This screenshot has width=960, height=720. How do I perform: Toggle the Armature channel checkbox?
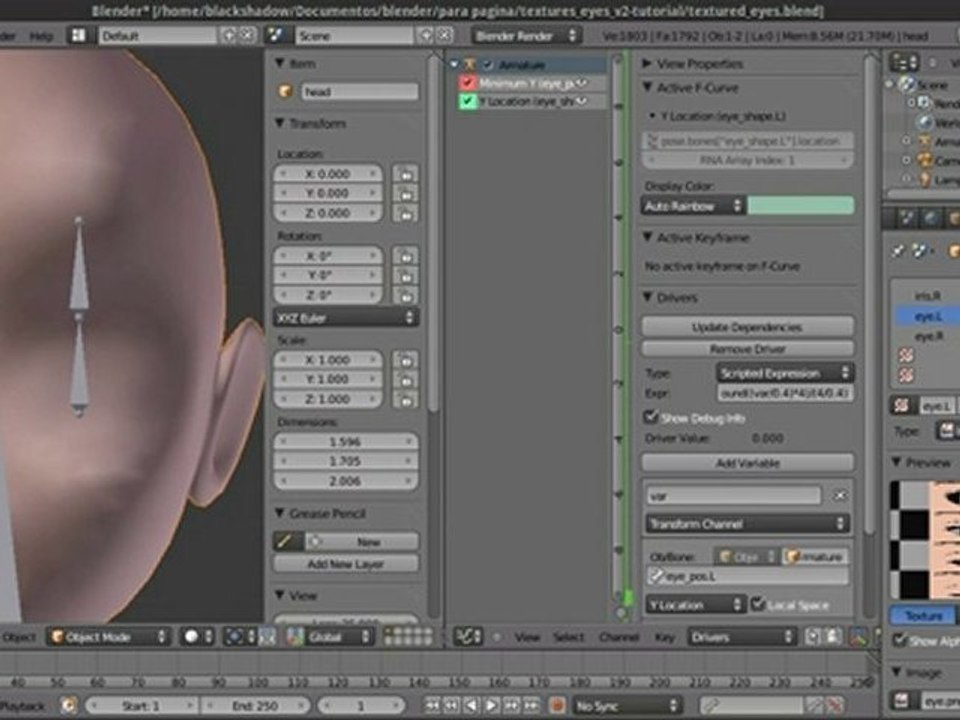pyautogui.click(x=488, y=64)
